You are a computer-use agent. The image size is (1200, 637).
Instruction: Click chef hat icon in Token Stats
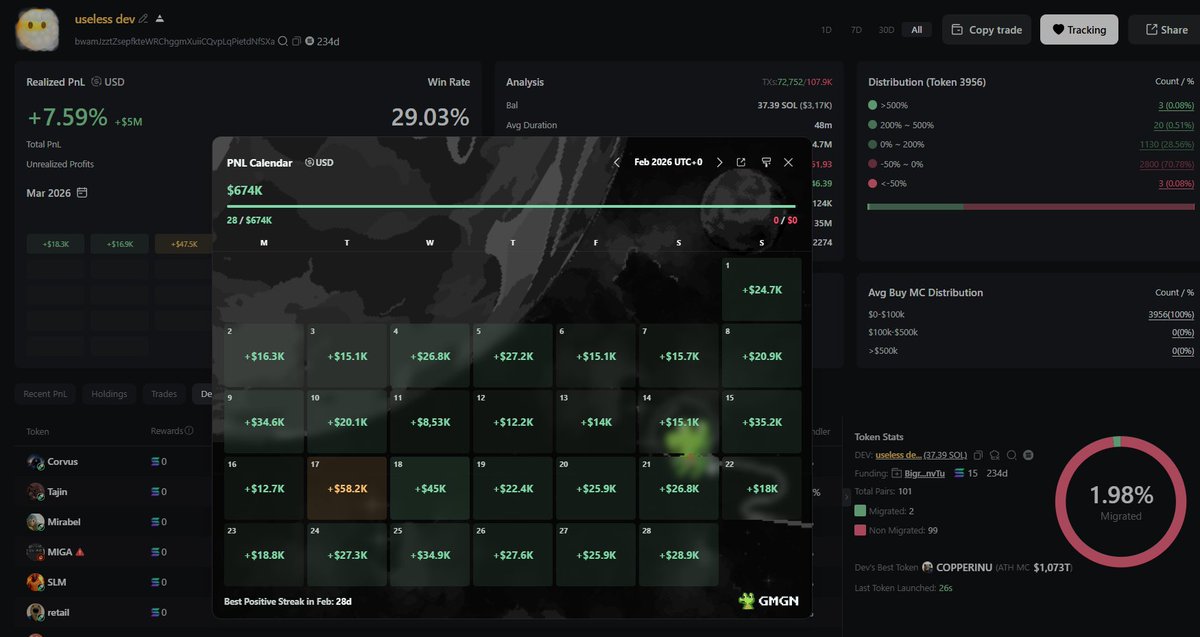coord(995,455)
